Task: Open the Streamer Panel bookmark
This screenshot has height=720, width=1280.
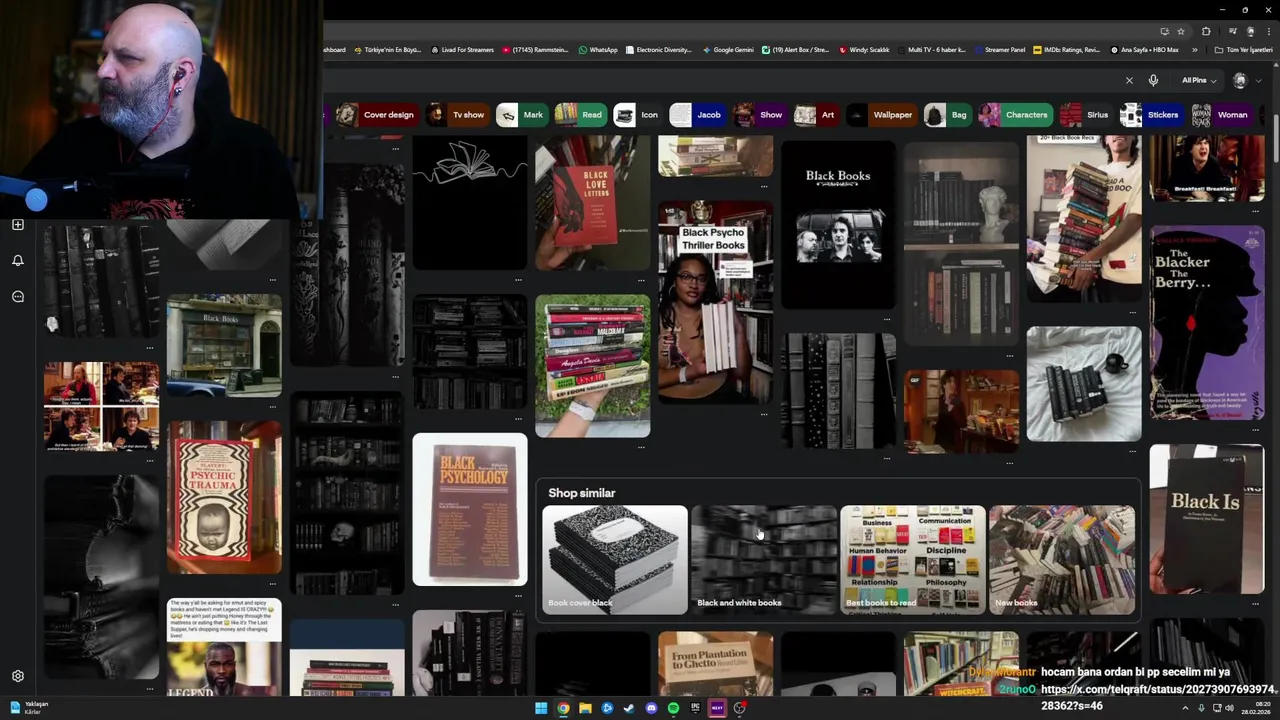Action: click(x=999, y=50)
